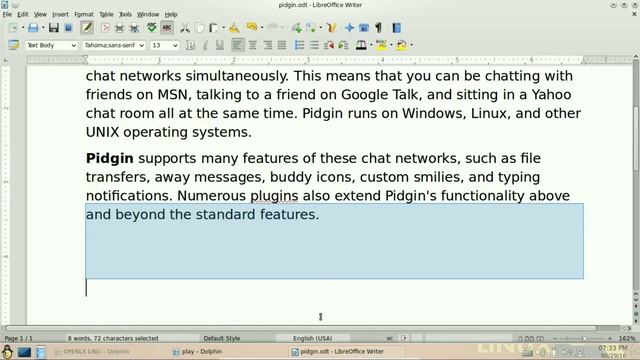Cut selection with the scissors icon

coord(185,28)
